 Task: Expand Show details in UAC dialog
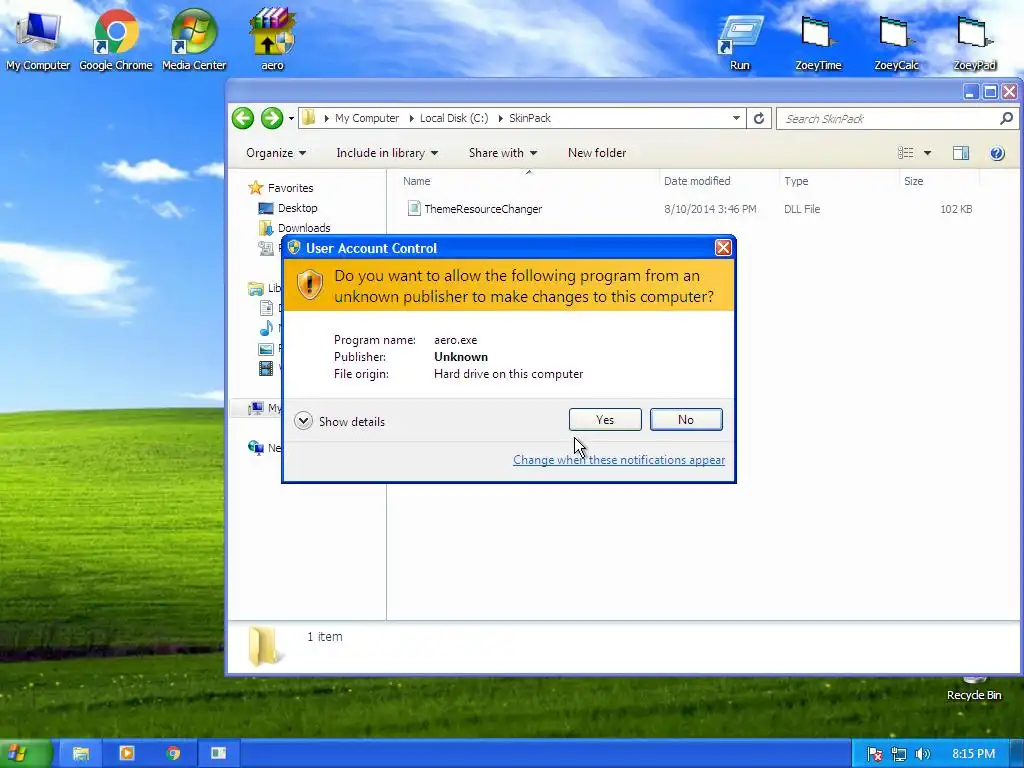coord(340,421)
